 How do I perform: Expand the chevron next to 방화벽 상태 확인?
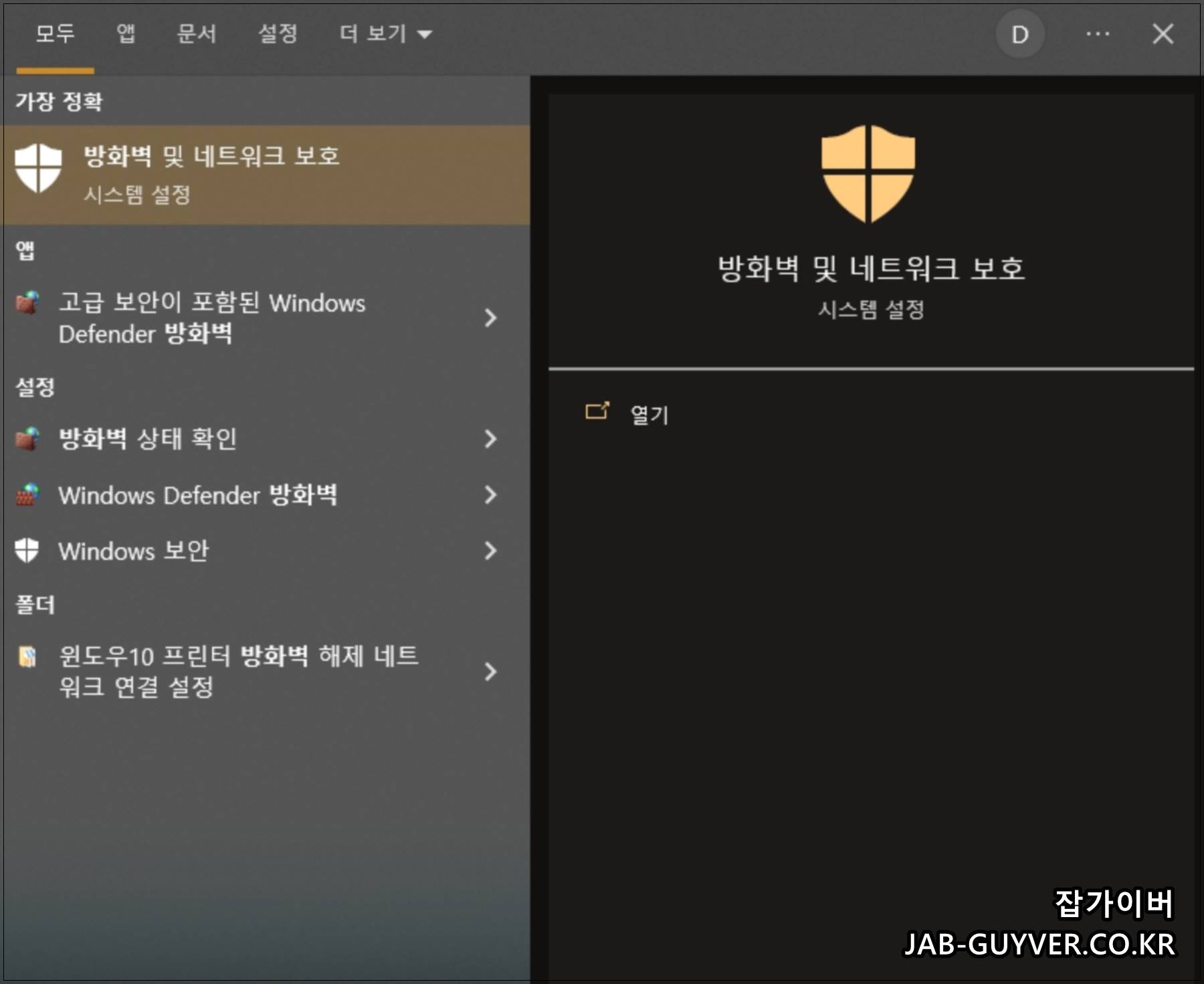[x=490, y=439]
